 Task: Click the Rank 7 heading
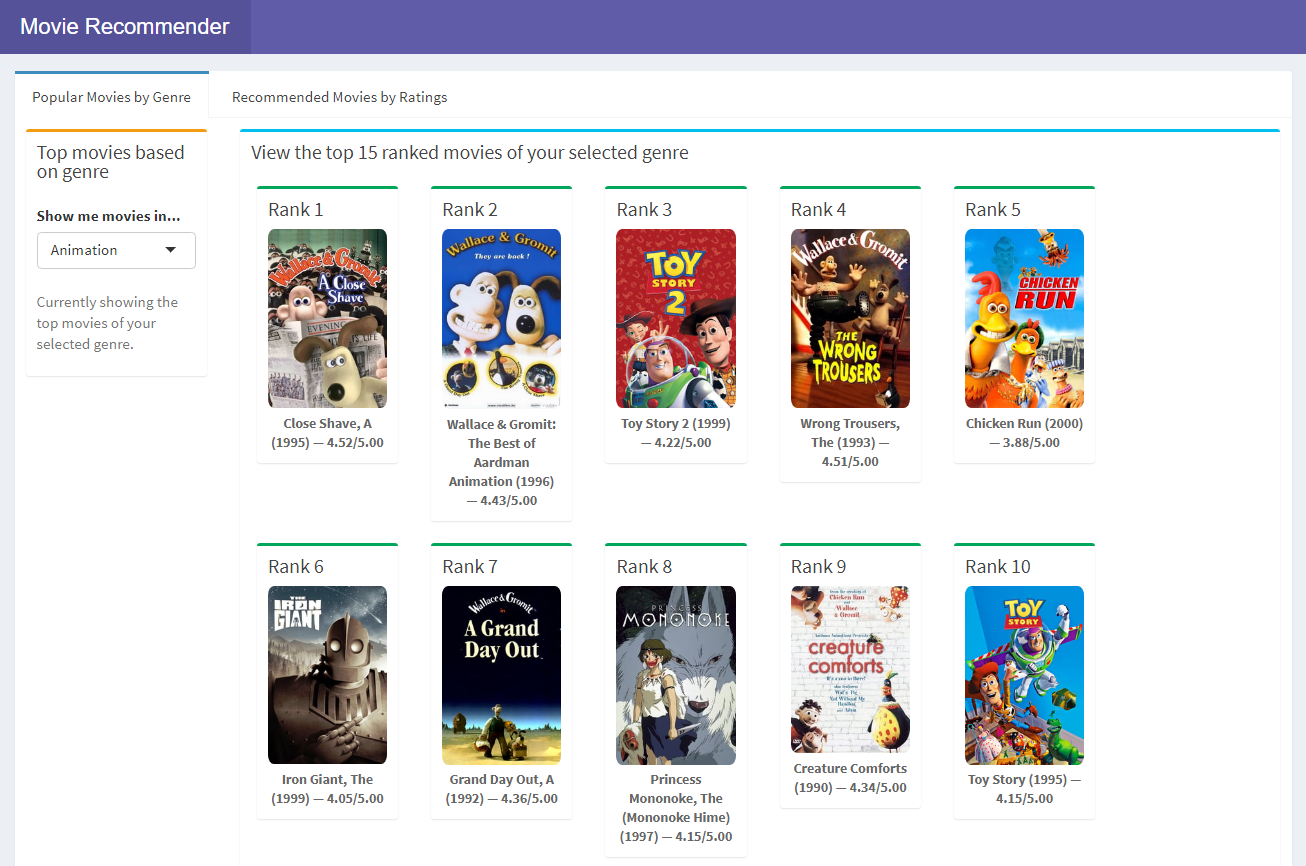470,567
